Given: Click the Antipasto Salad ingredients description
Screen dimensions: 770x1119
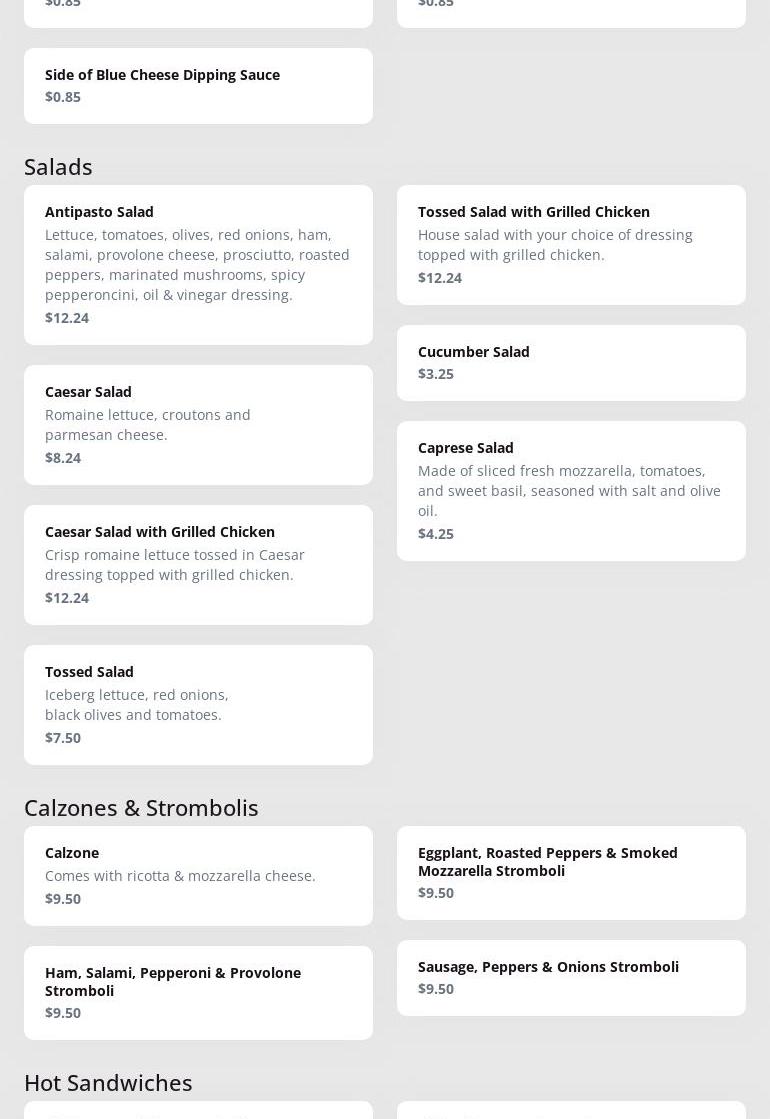Looking at the screenshot, I should pos(197,265).
